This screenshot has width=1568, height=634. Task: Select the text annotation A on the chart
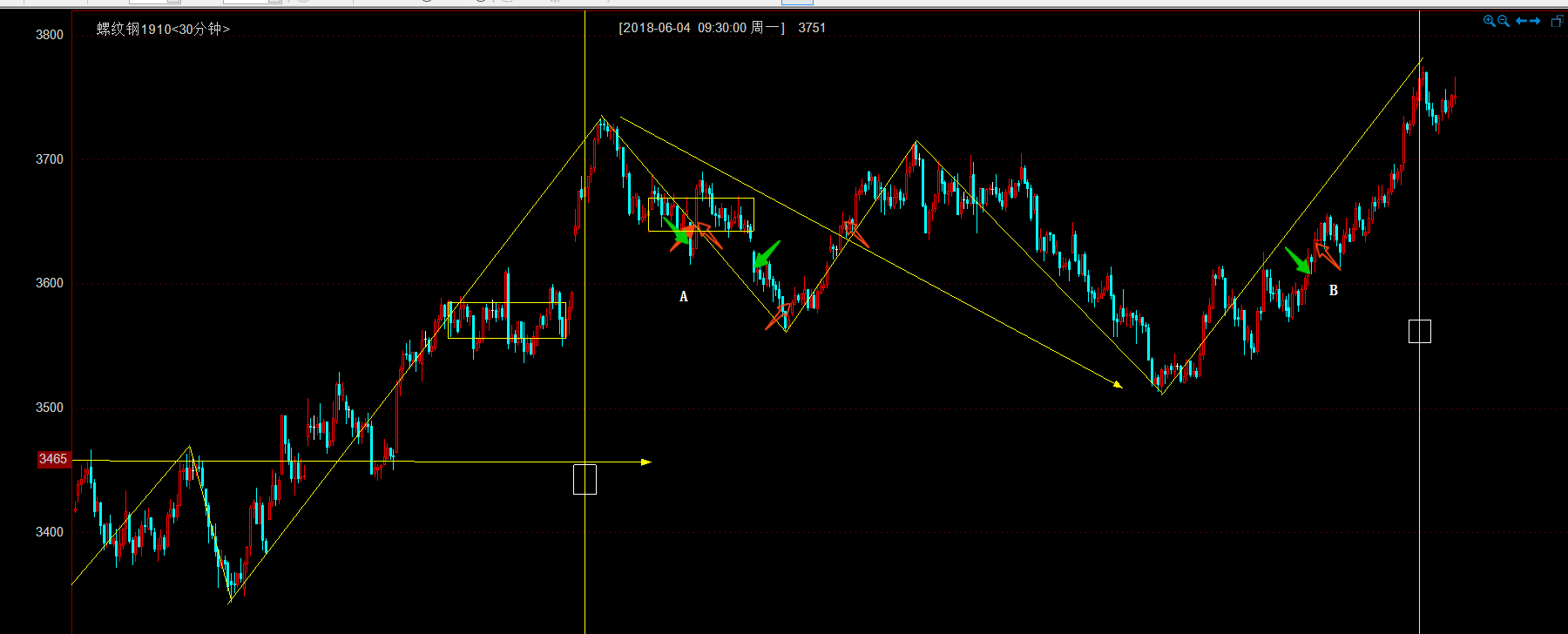click(x=684, y=297)
